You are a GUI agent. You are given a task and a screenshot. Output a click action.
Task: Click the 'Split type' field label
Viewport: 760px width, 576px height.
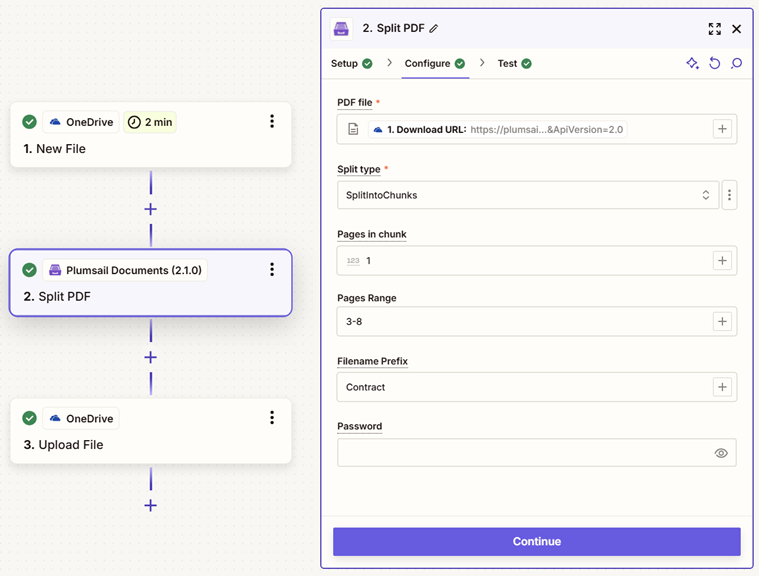(359, 169)
